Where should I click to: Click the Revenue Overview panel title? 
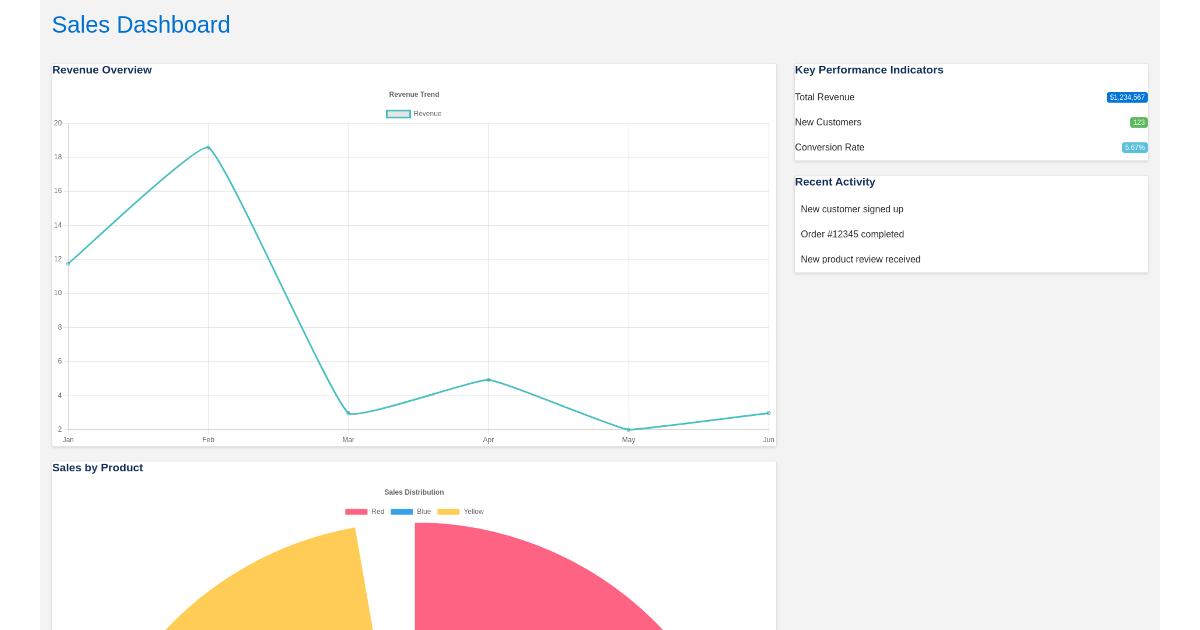[x=102, y=70]
